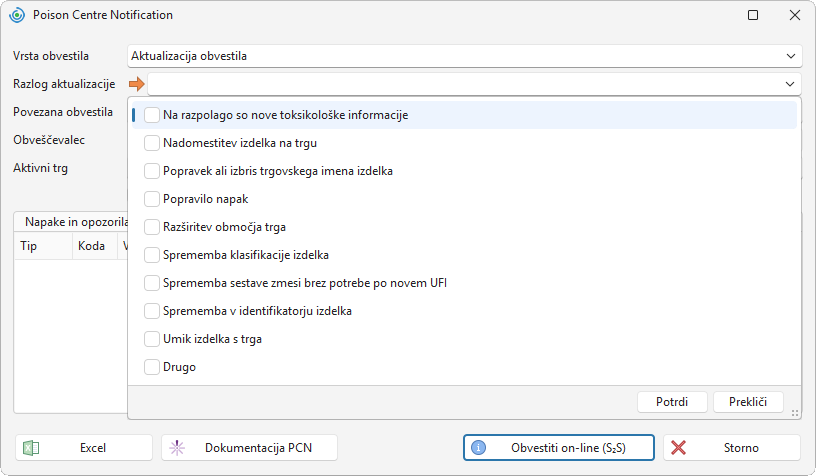Grab the dropdown panel resize grip
The image size is (816, 476).
pos(795,413)
